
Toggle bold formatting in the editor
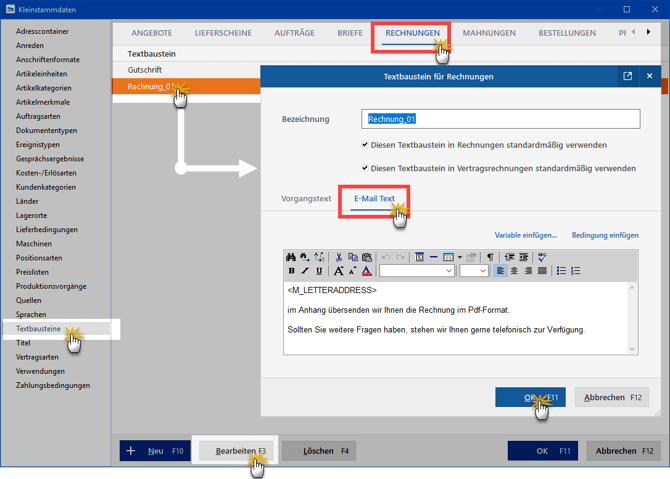coord(291,271)
